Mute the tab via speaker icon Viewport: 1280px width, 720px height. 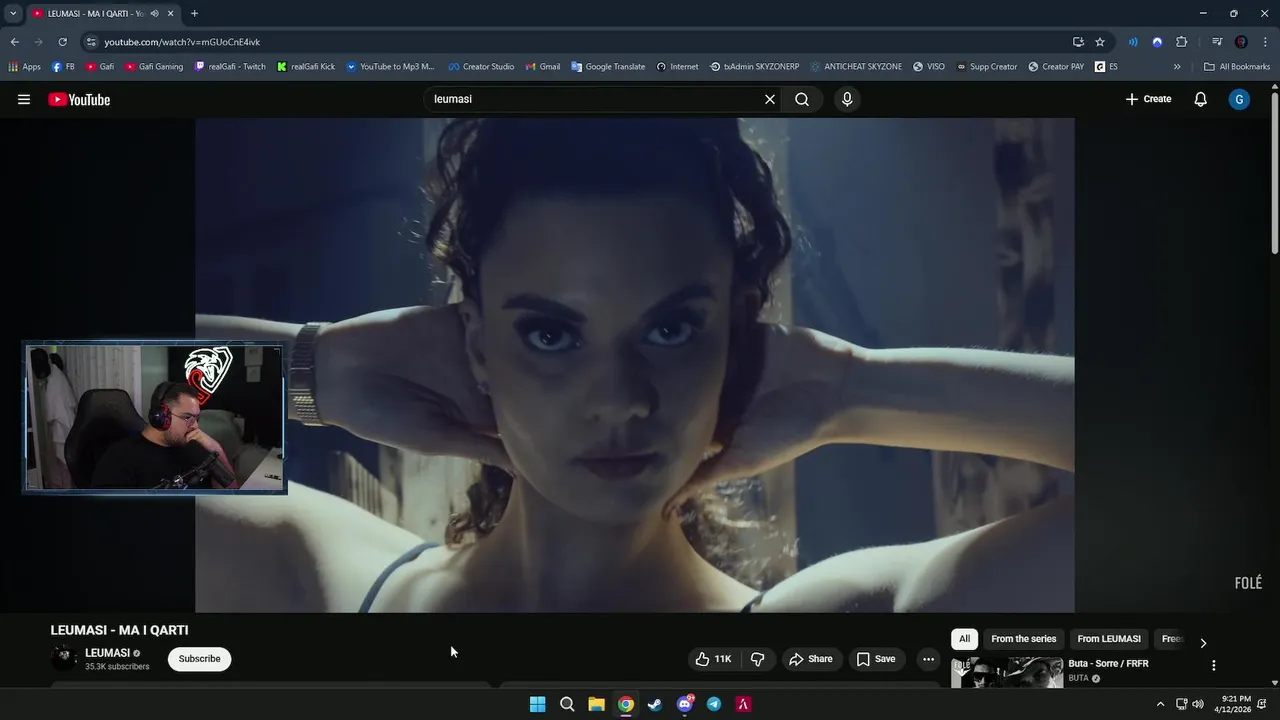tap(154, 13)
